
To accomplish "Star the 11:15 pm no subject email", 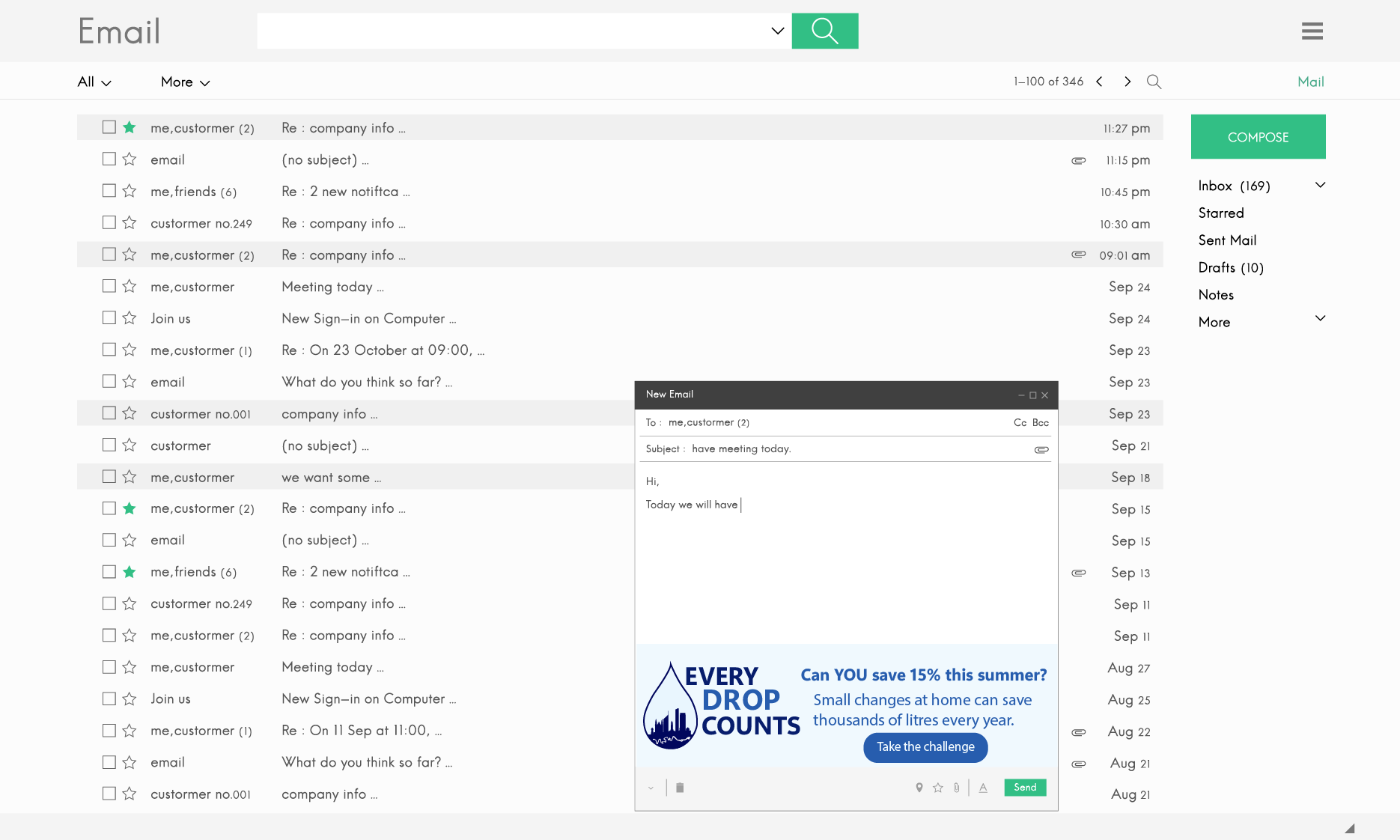I will (x=130, y=159).
